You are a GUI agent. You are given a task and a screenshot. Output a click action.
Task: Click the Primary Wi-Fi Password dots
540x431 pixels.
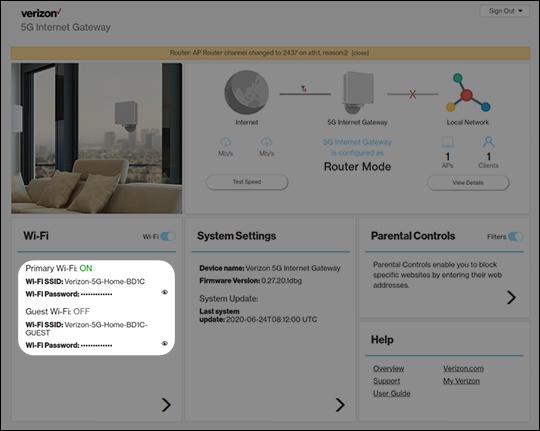point(96,294)
